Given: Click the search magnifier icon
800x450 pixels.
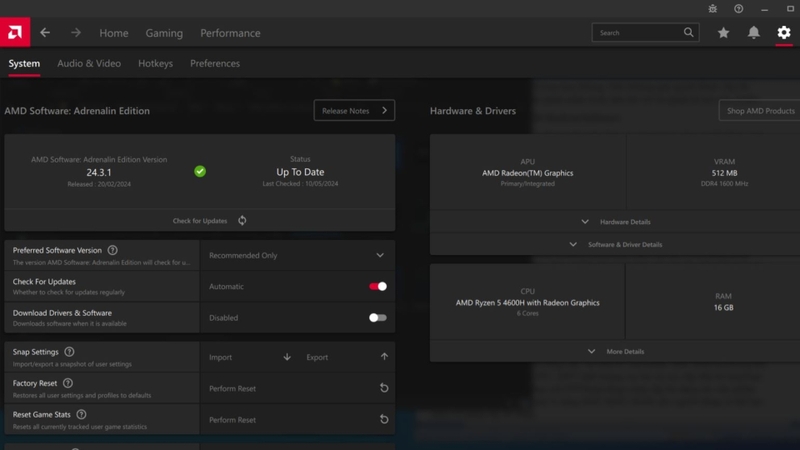Looking at the screenshot, I should pos(688,33).
